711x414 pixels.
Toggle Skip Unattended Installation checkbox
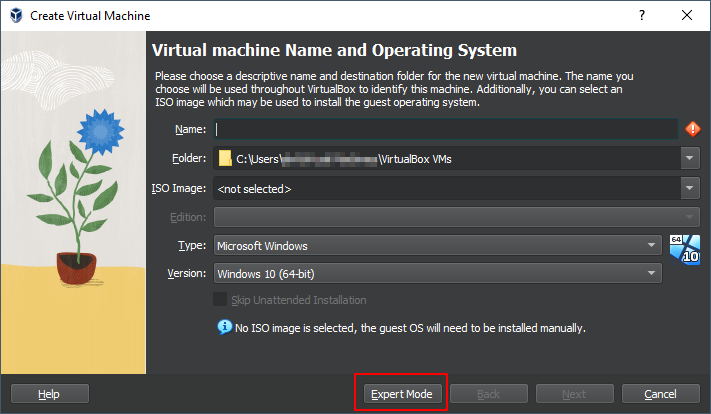tap(220, 299)
